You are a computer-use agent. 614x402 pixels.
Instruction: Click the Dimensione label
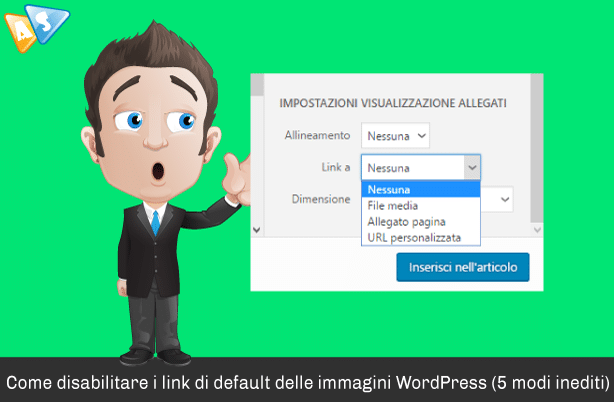321,199
